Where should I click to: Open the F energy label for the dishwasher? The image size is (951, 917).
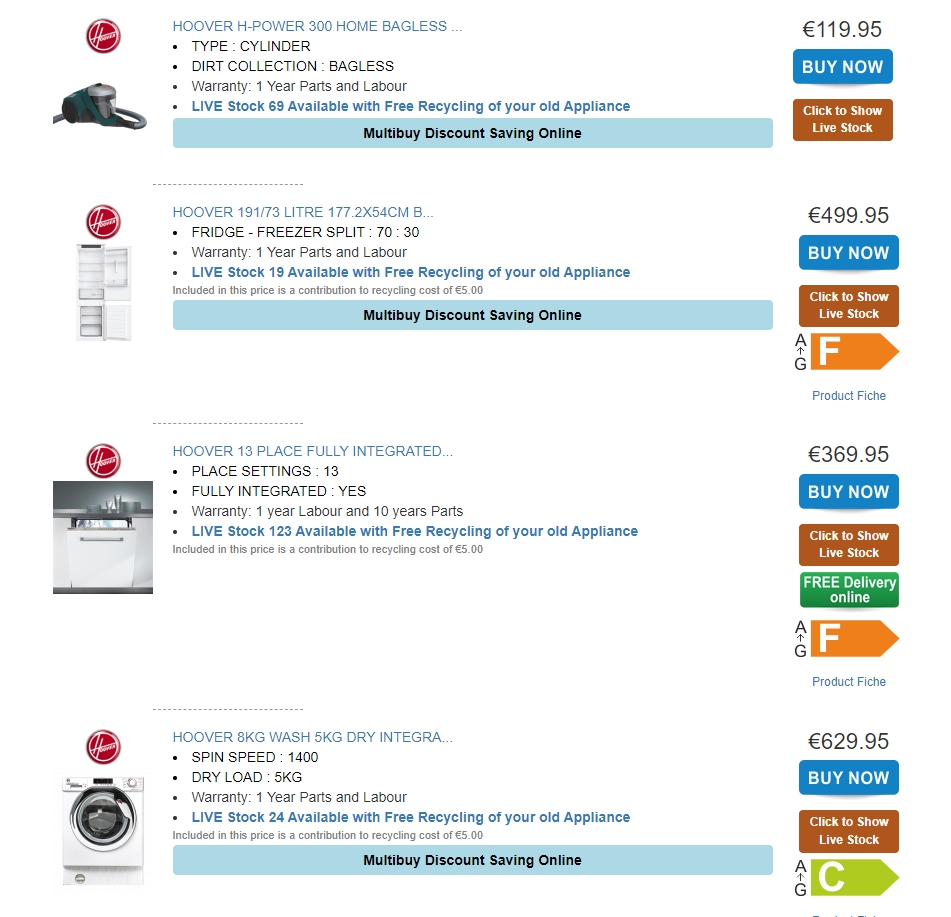pos(847,639)
